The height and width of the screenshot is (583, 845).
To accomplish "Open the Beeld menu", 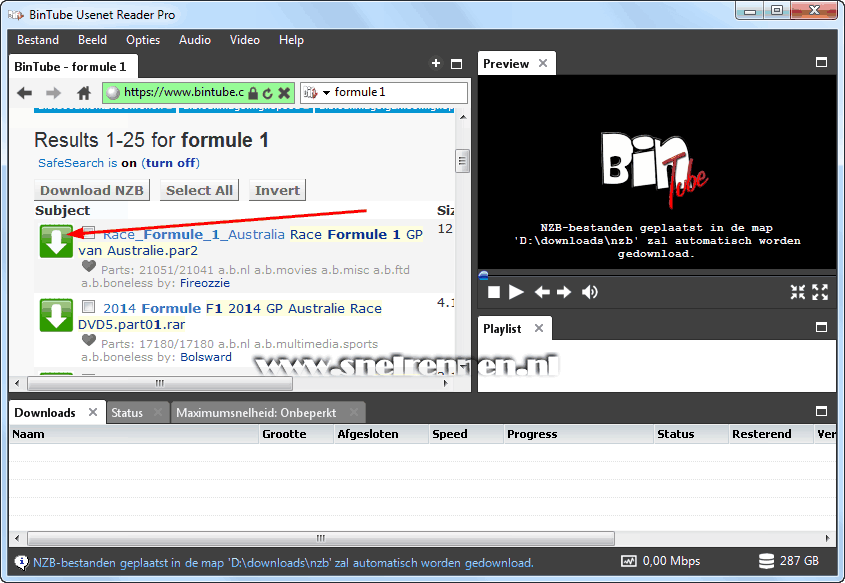I will pos(92,40).
